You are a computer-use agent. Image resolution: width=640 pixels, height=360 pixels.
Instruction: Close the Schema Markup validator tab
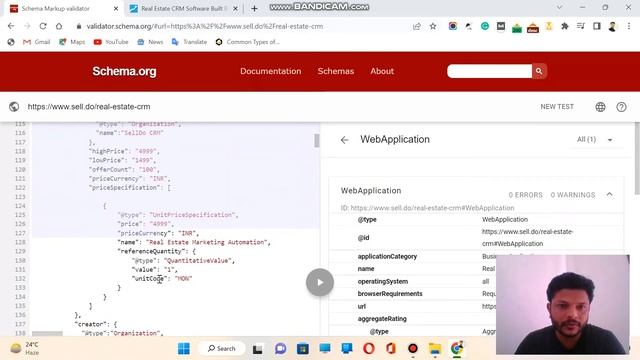[116, 9]
